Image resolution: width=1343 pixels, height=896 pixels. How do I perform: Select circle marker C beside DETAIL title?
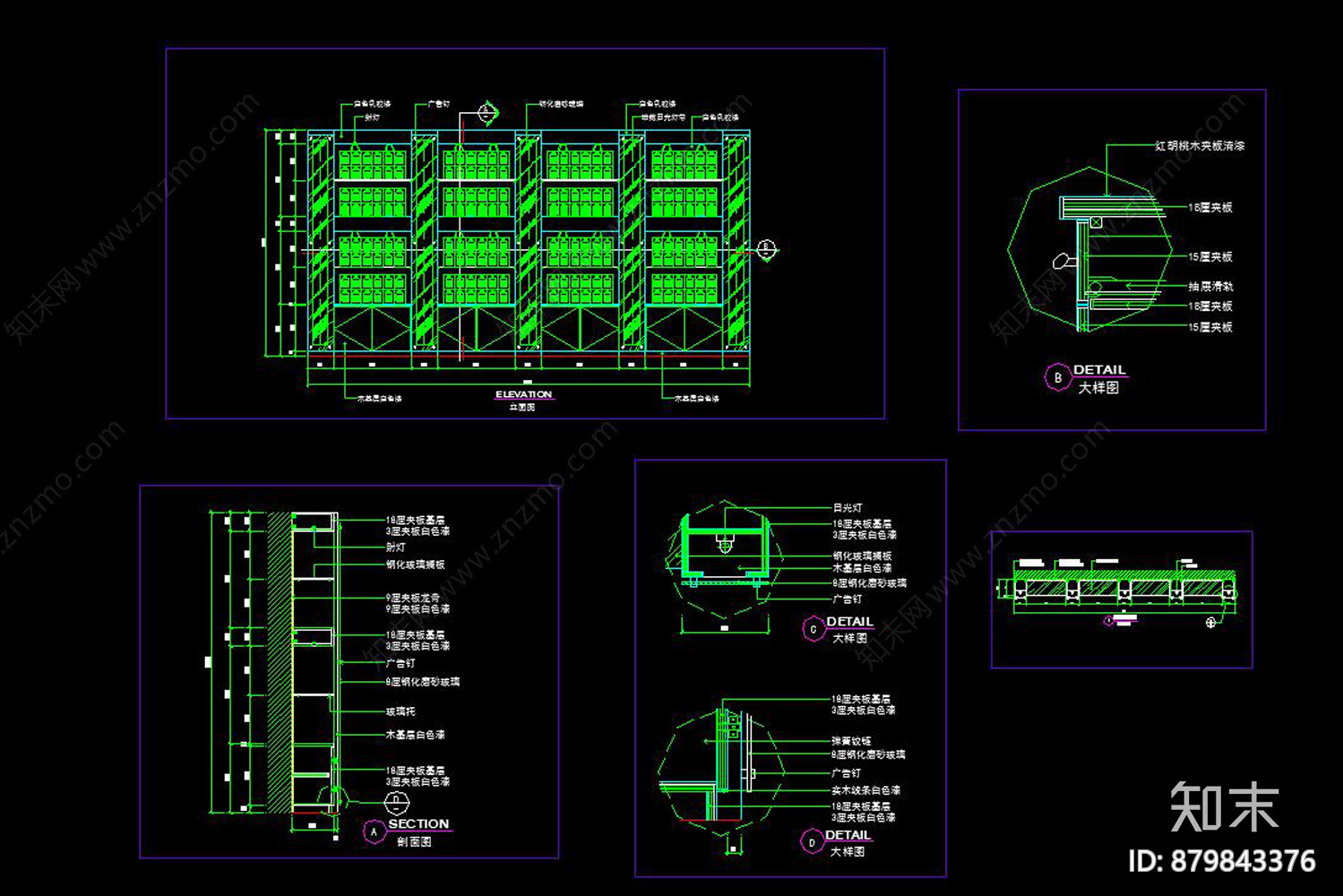click(813, 629)
